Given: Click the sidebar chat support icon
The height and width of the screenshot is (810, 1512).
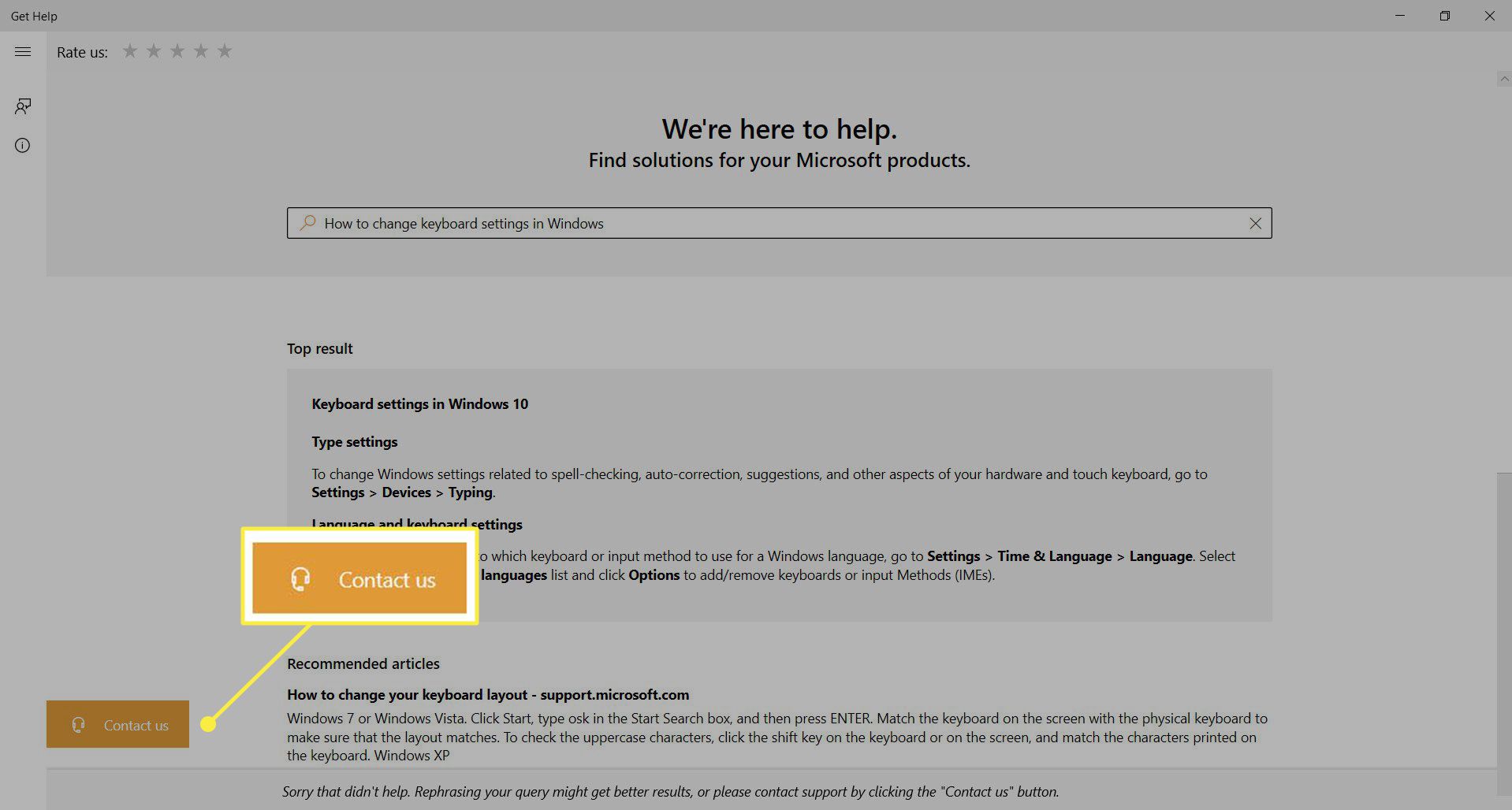Looking at the screenshot, I should 23,106.
